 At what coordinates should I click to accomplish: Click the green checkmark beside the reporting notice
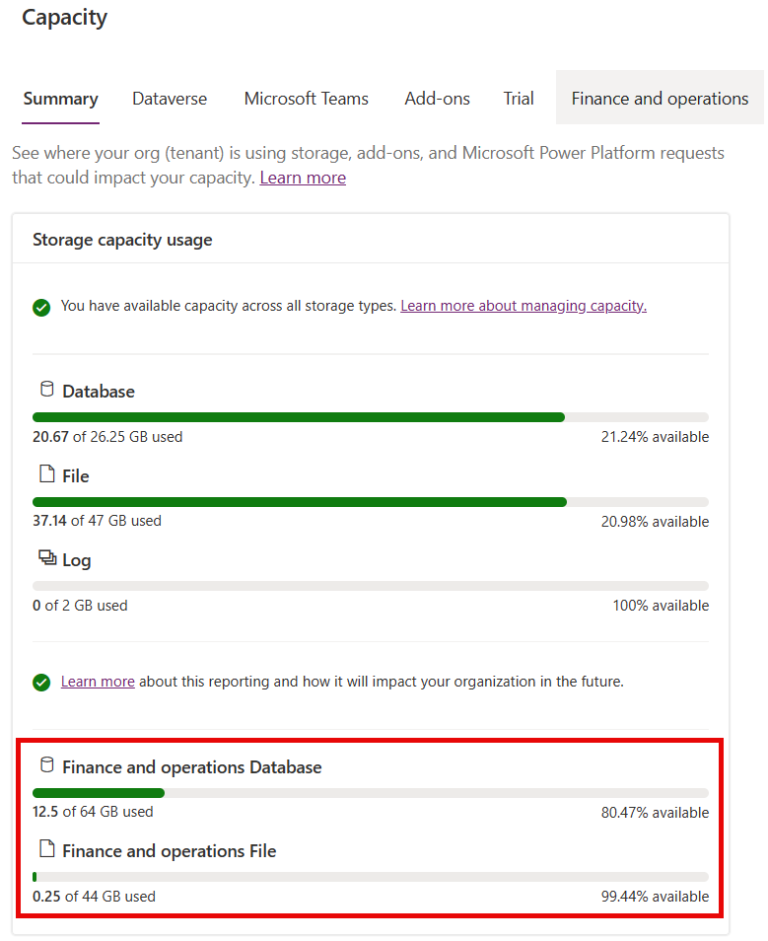(x=41, y=681)
